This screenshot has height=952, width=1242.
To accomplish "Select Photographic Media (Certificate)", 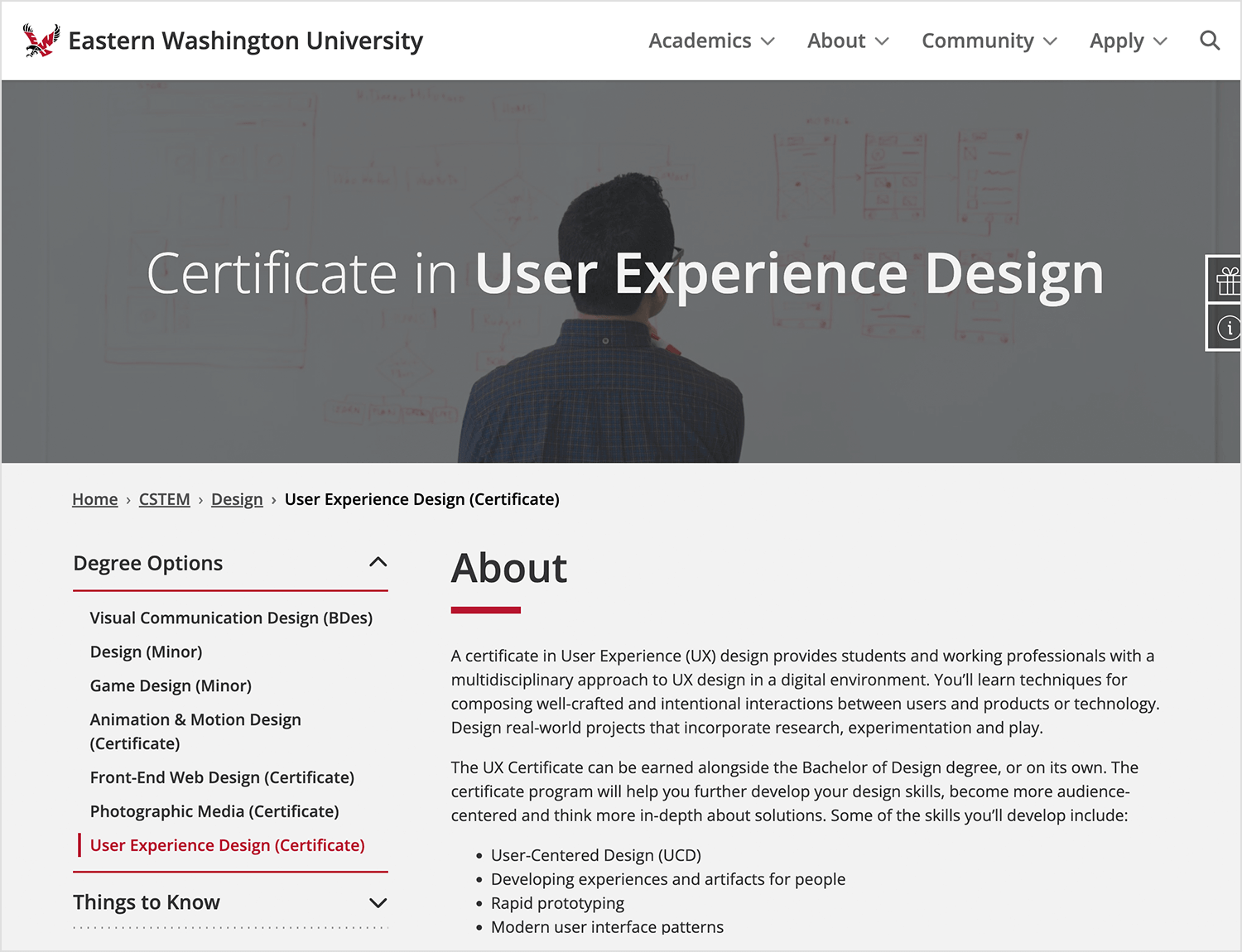I will click(x=214, y=811).
